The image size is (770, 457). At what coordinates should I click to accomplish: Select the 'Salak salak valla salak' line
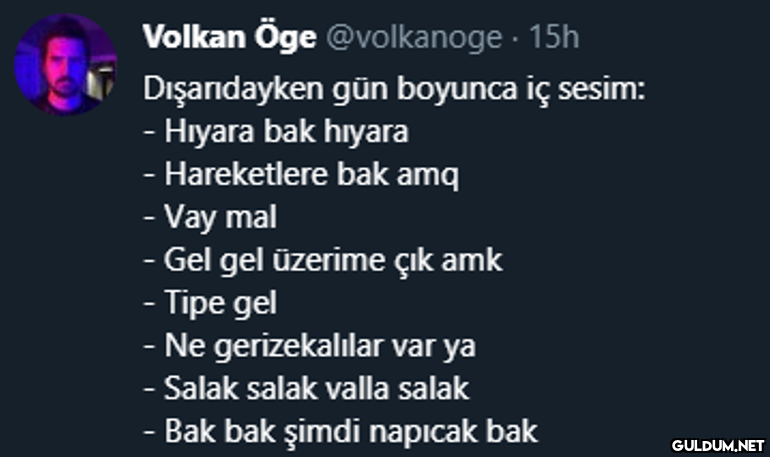[x=306, y=389]
